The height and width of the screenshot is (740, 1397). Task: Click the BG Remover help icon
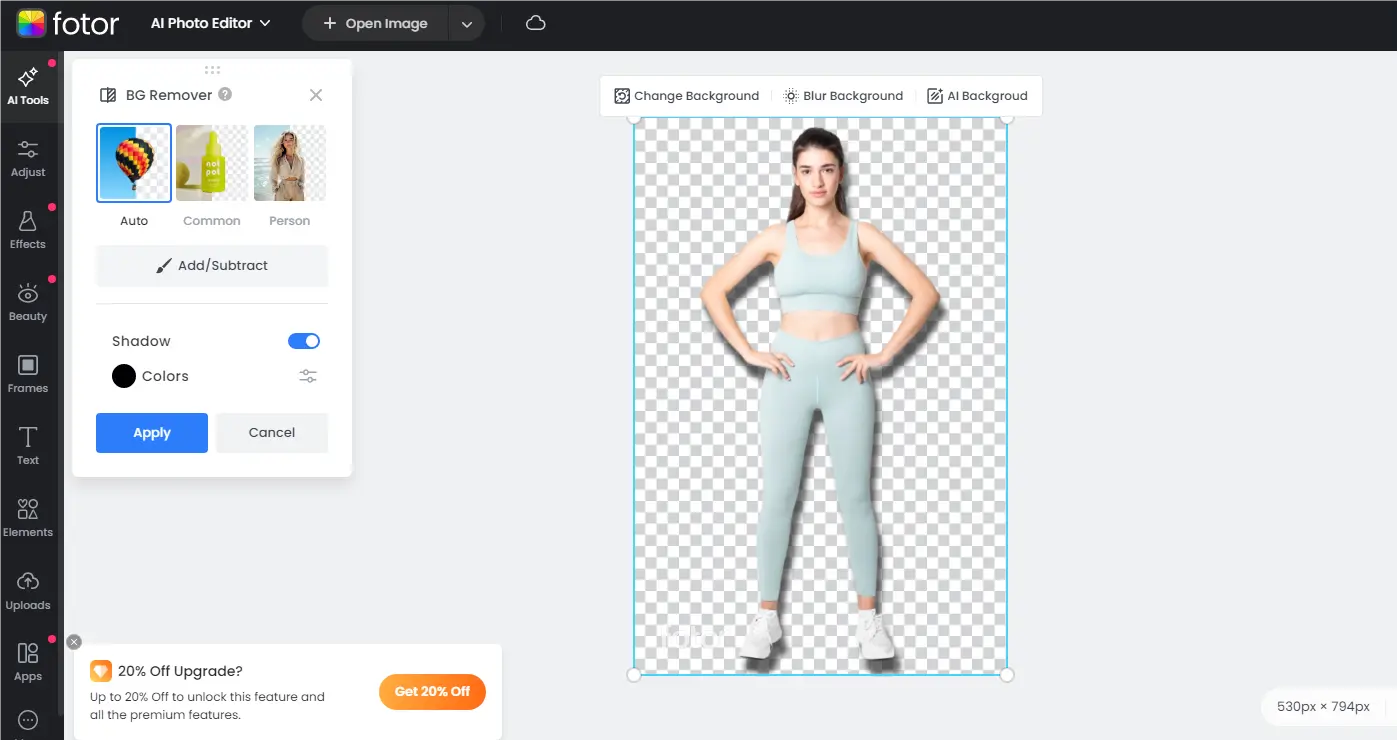pyautogui.click(x=225, y=94)
